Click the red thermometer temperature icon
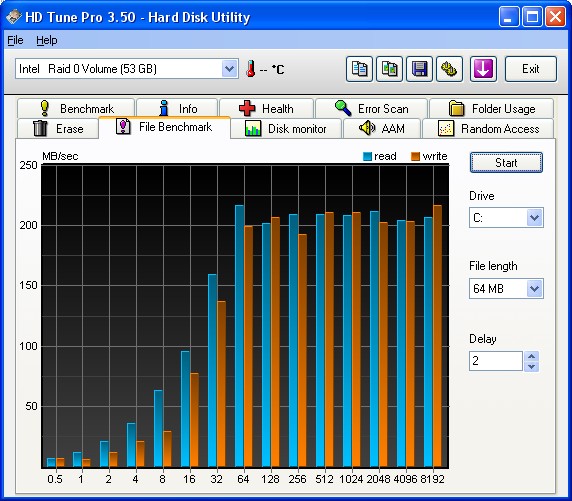 point(250,69)
